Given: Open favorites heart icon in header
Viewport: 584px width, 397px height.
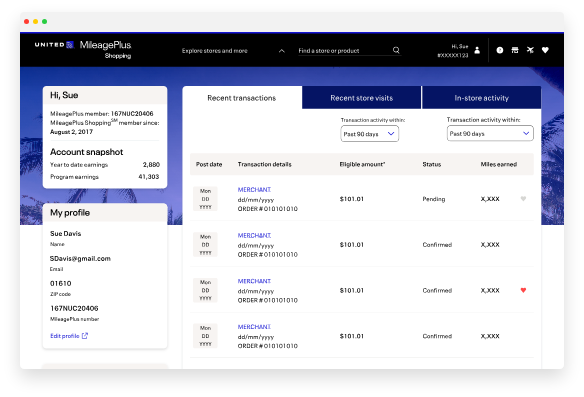Looking at the screenshot, I should click(x=545, y=50).
